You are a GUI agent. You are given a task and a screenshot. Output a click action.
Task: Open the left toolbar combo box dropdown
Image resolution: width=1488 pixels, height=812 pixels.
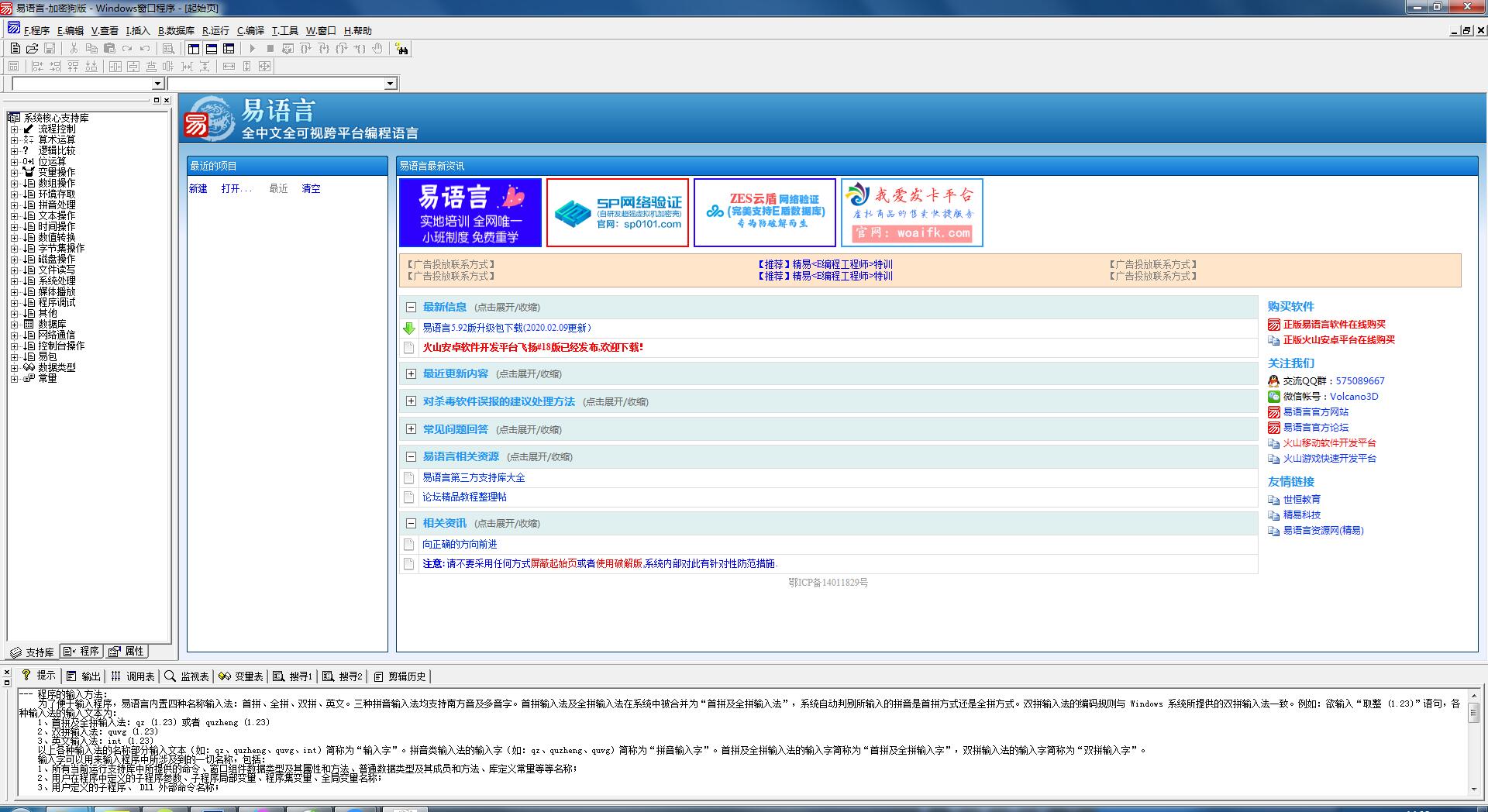click(159, 83)
